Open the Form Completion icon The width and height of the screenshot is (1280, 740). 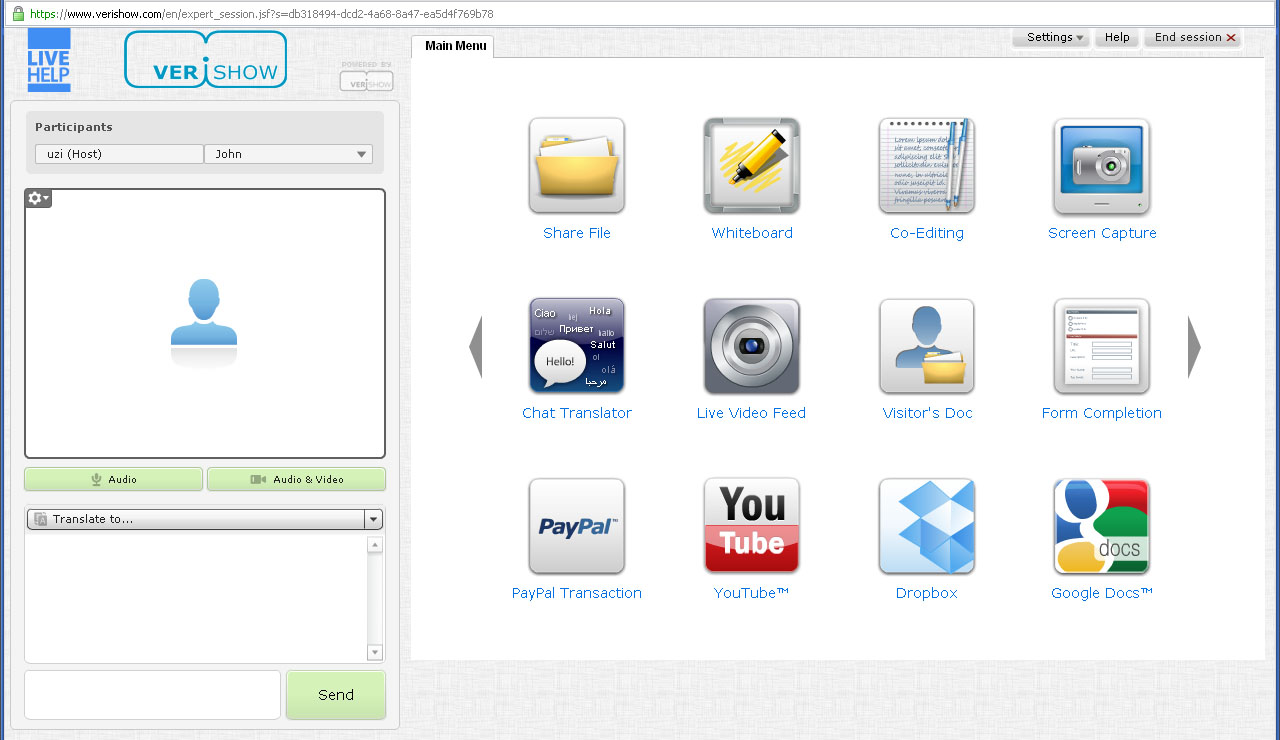point(1102,346)
